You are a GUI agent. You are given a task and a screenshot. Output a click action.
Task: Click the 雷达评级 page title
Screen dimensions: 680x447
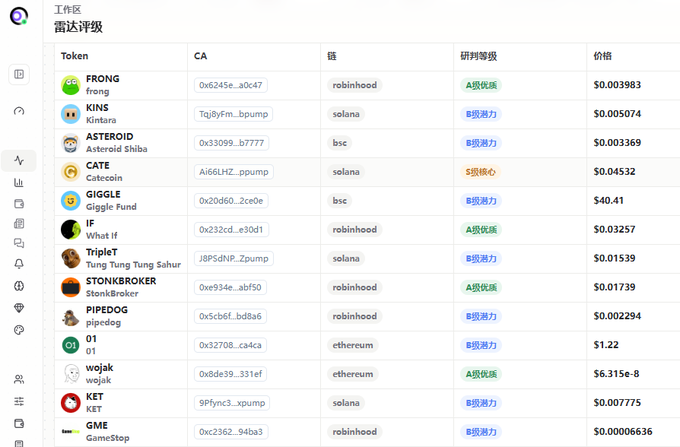(x=78, y=27)
